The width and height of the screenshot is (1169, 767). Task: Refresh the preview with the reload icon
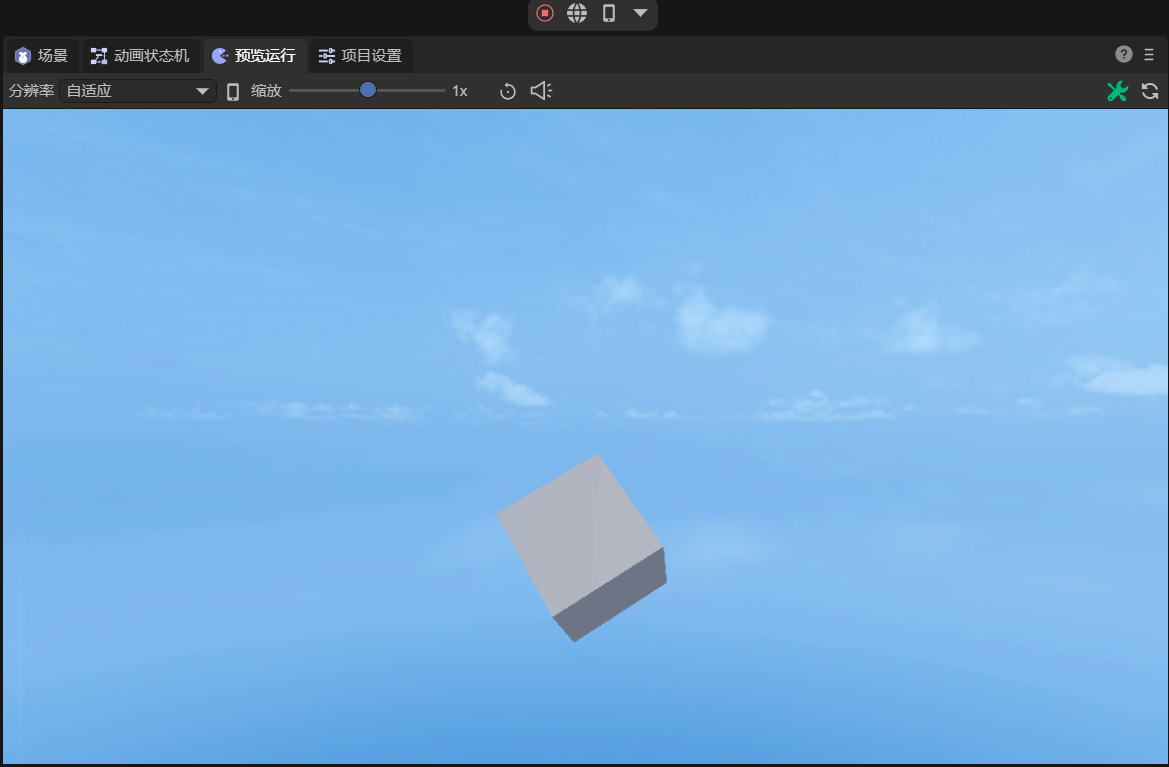point(1150,91)
